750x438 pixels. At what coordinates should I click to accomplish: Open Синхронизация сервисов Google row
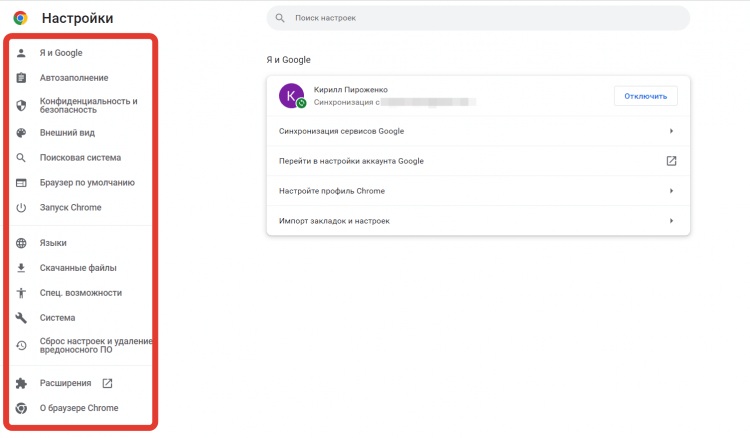[x=478, y=131]
